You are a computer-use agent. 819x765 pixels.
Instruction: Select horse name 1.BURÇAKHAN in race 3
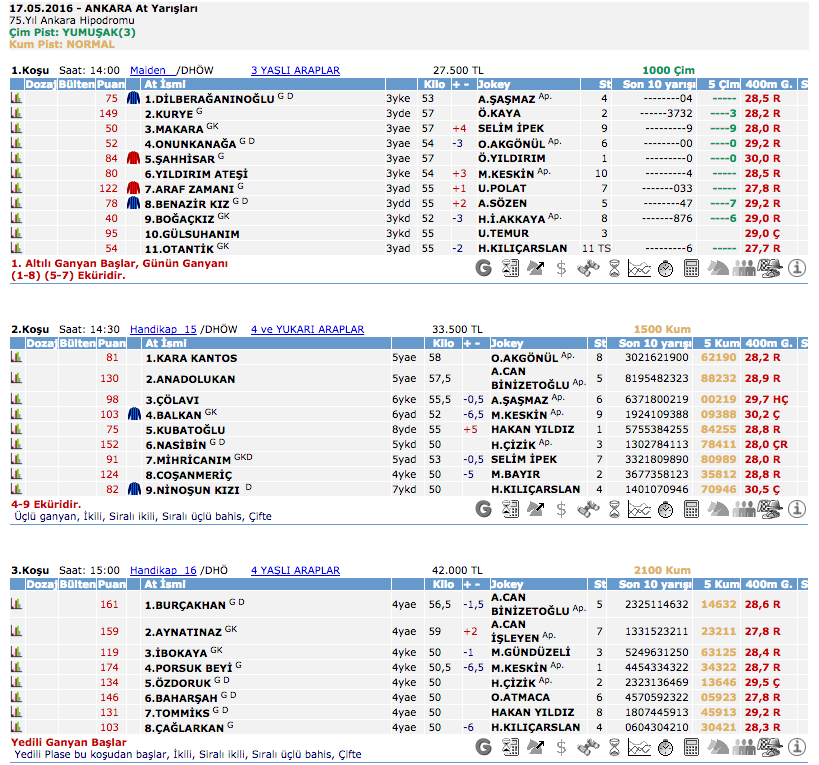[185, 604]
